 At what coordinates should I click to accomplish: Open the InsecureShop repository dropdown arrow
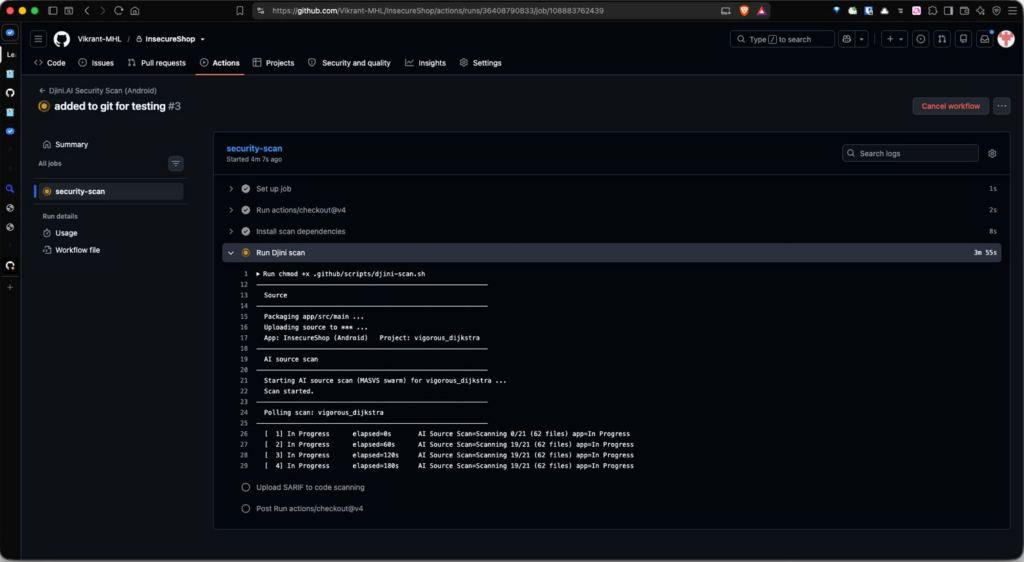pos(202,39)
